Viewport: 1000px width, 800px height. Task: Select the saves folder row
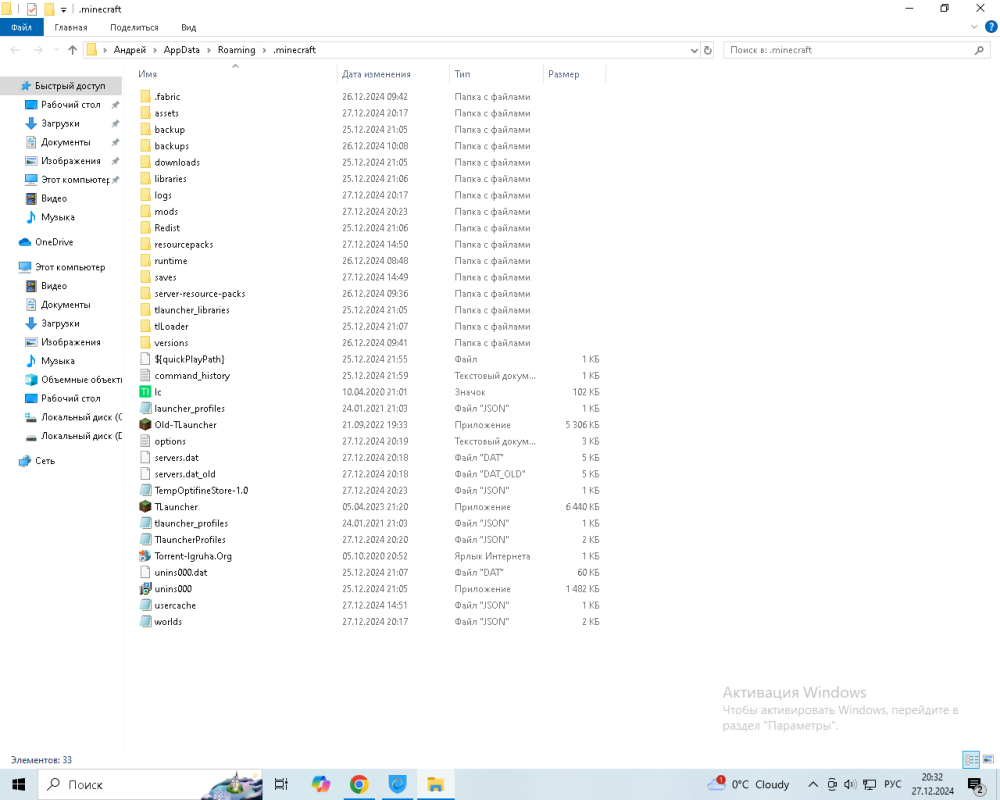370,277
